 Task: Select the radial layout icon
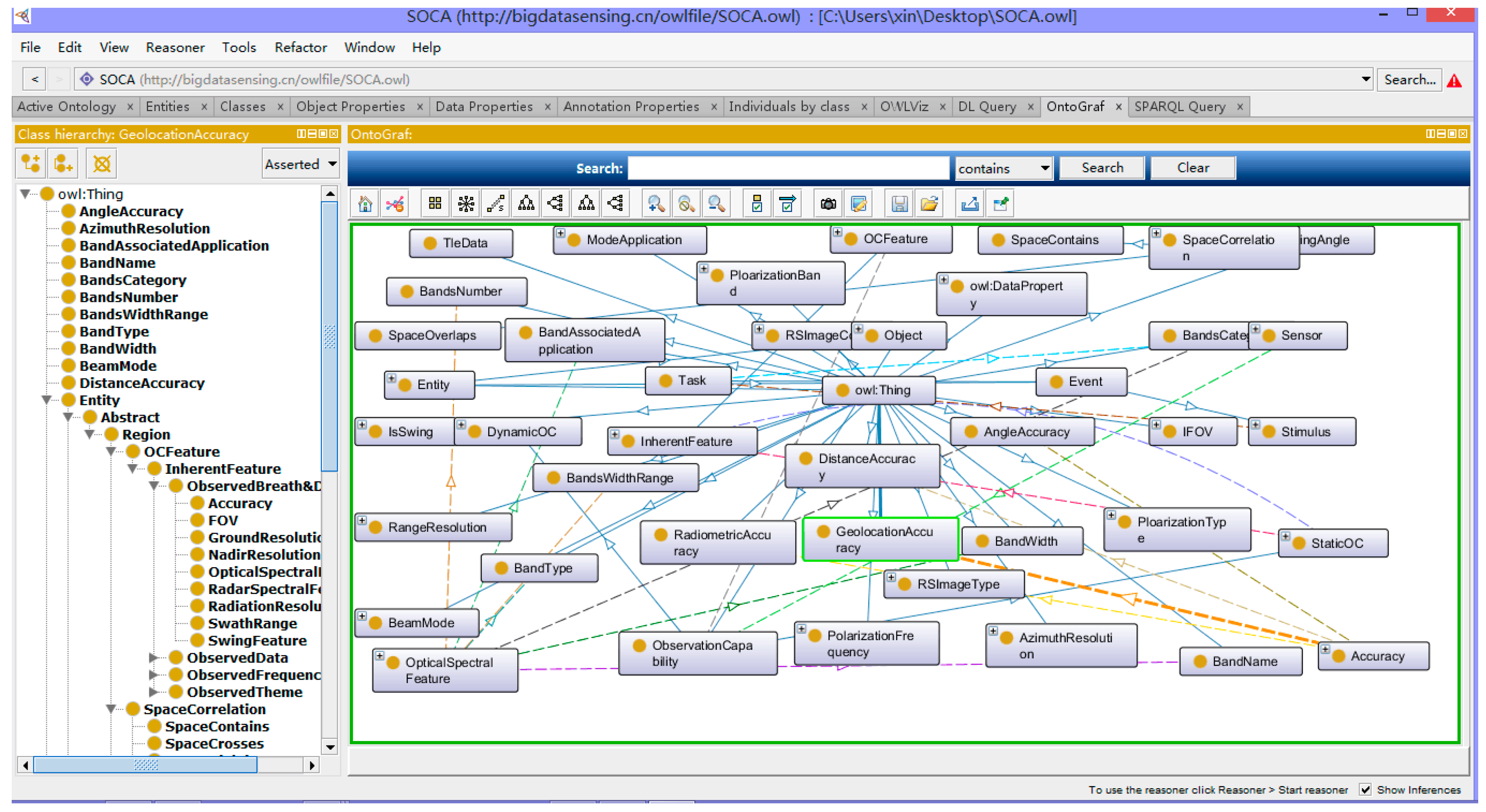pyautogui.click(x=465, y=204)
